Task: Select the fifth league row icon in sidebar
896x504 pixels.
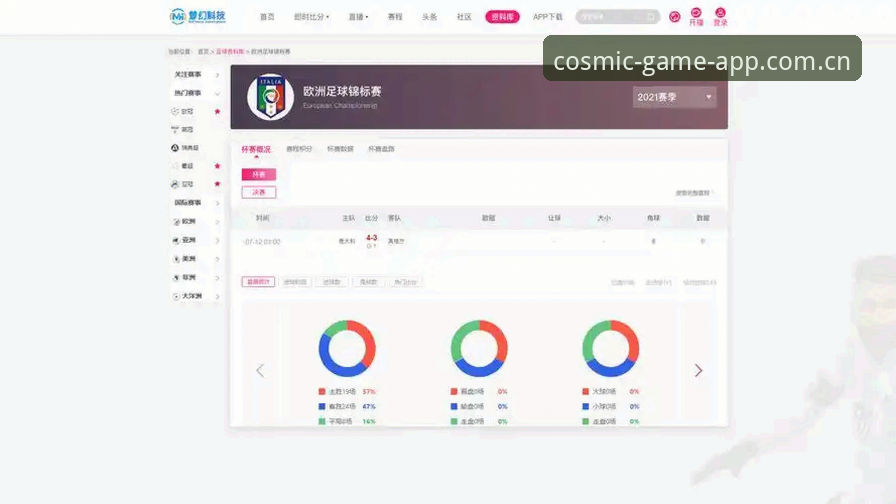Action: [175, 185]
